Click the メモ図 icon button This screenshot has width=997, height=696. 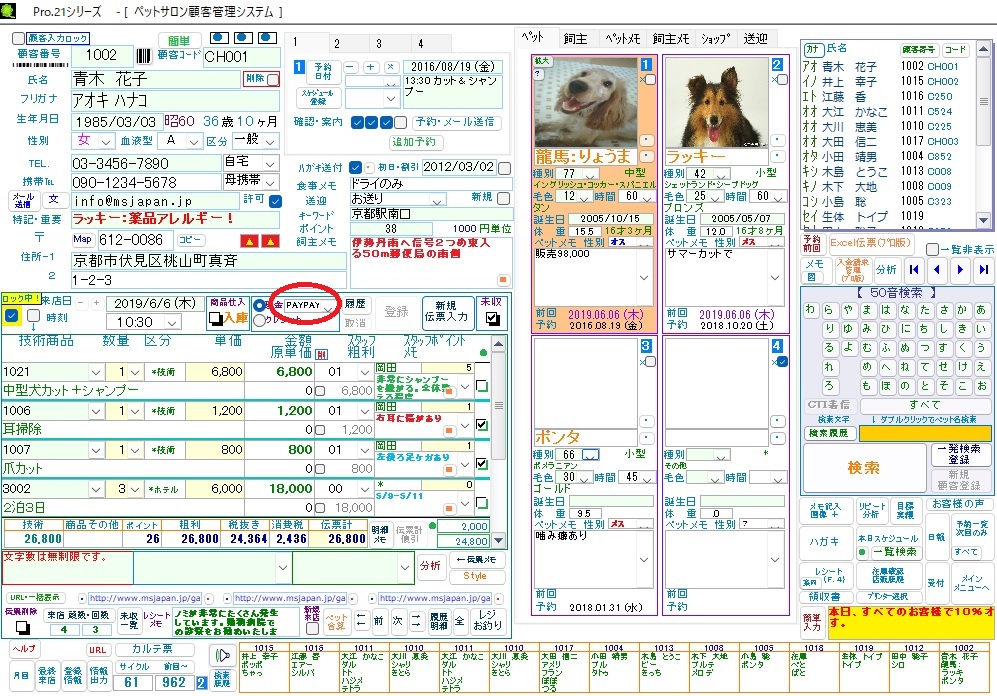pyautogui.click(x=815, y=270)
